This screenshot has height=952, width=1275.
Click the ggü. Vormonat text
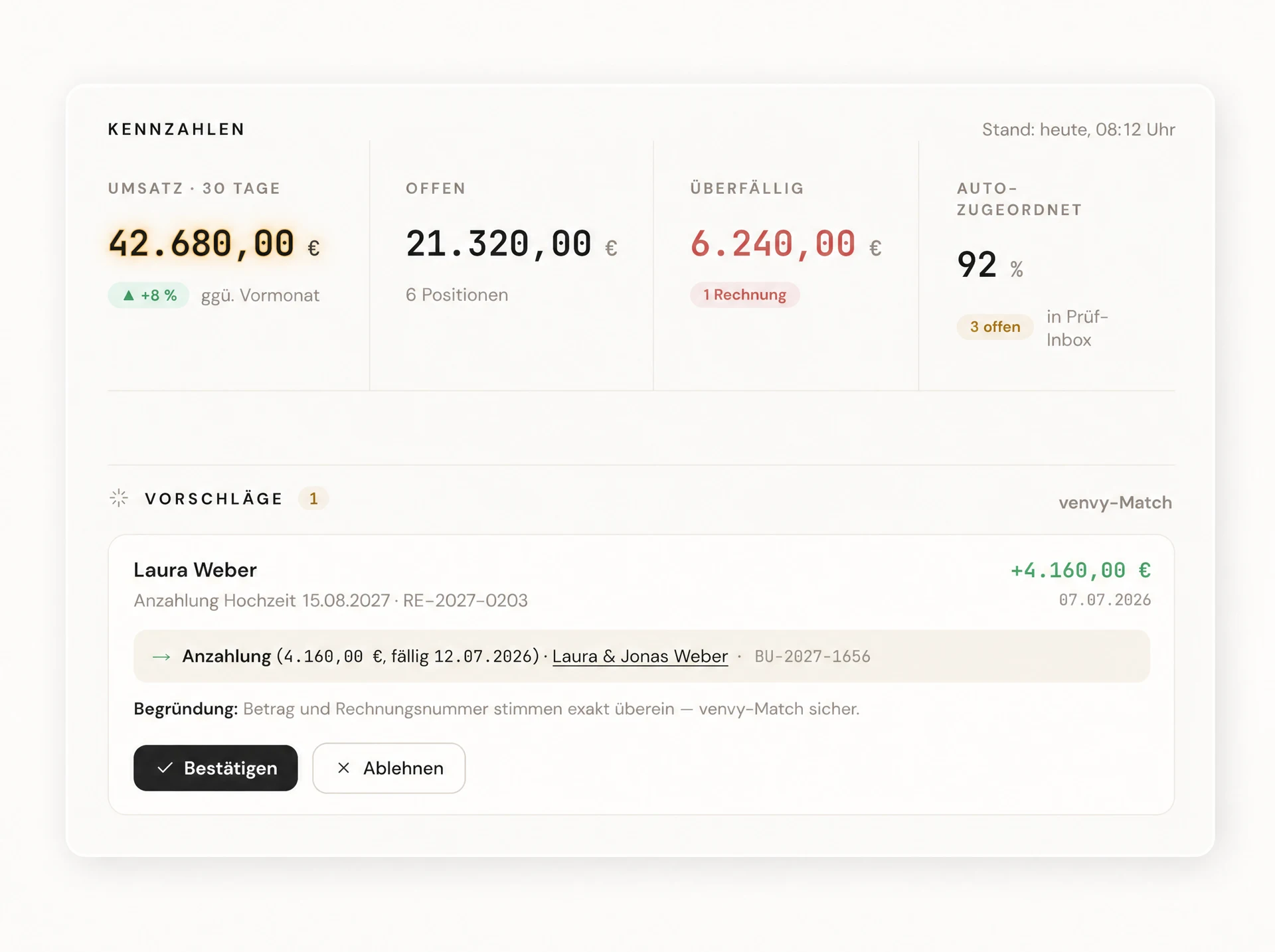point(260,295)
